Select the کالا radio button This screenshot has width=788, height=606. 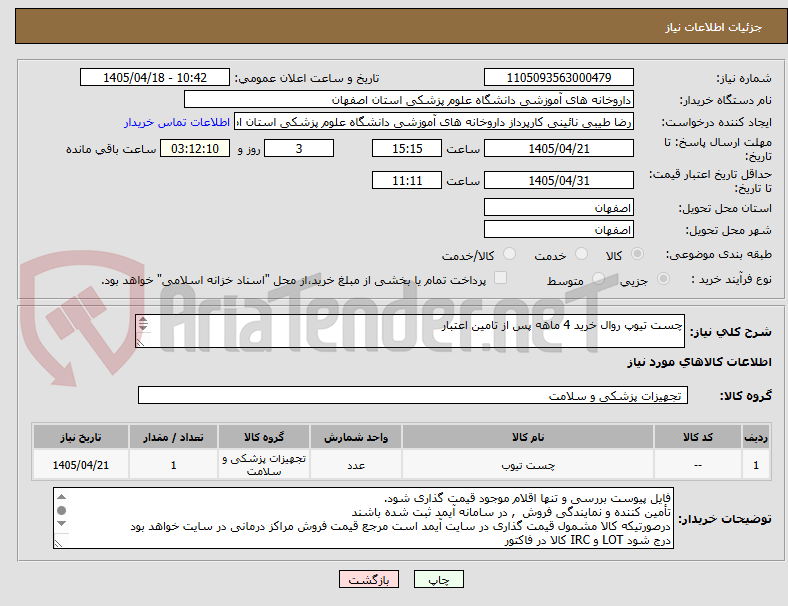coord(637,254)
